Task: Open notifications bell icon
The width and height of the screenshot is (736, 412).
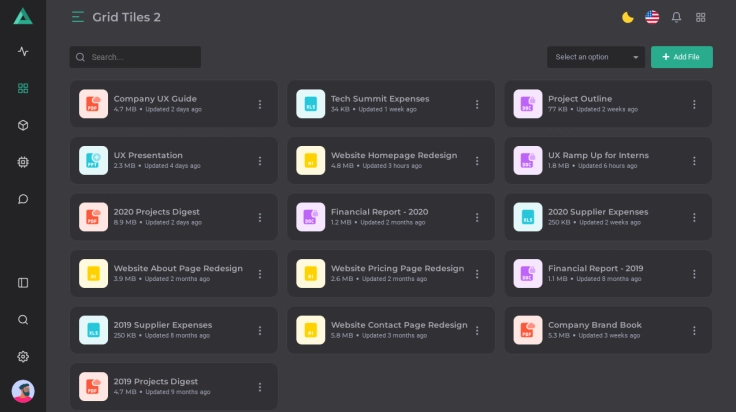Action: [676, 17]
